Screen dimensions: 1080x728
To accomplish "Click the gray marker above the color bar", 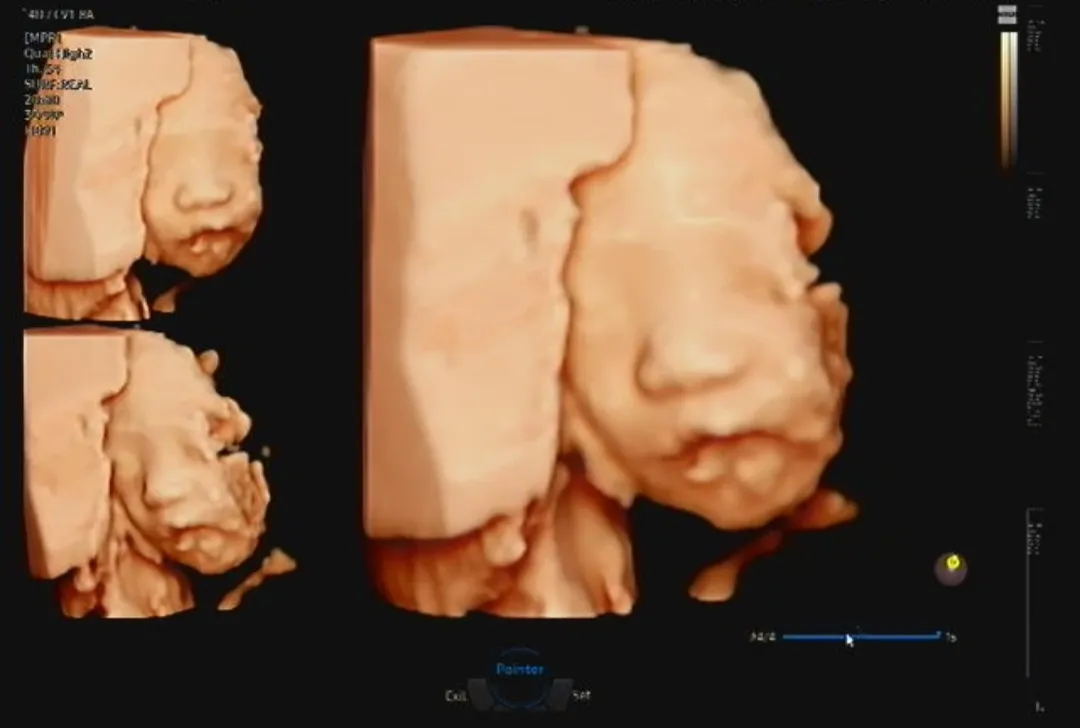I will [x=1008, y=15].
